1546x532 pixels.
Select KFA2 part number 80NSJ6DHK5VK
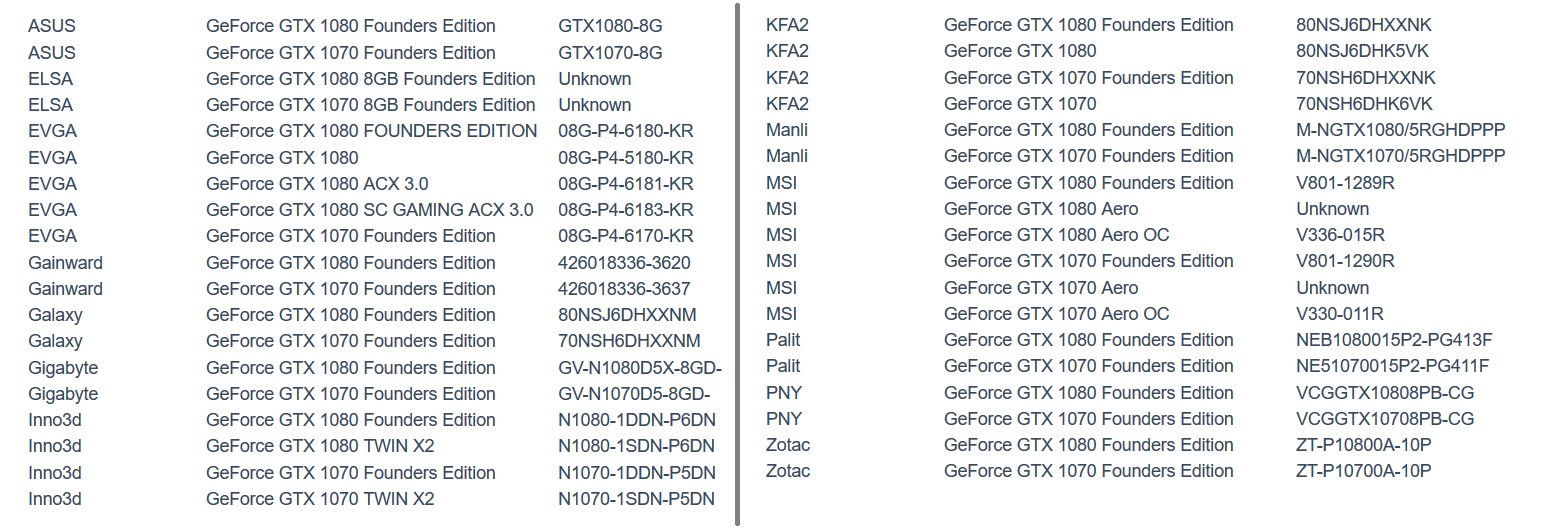(x=1363, y=51)
